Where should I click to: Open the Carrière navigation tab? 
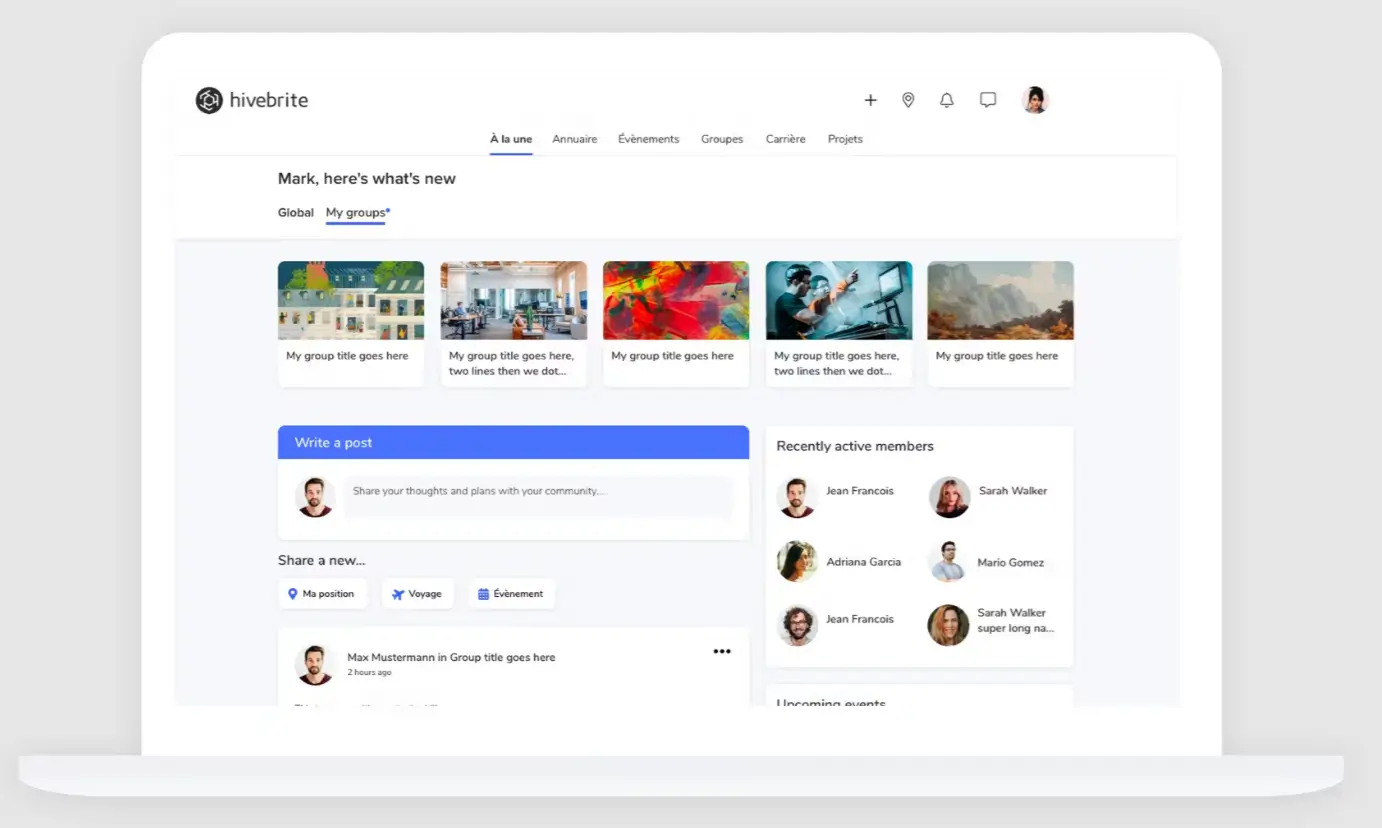click(x=785, y=139)
